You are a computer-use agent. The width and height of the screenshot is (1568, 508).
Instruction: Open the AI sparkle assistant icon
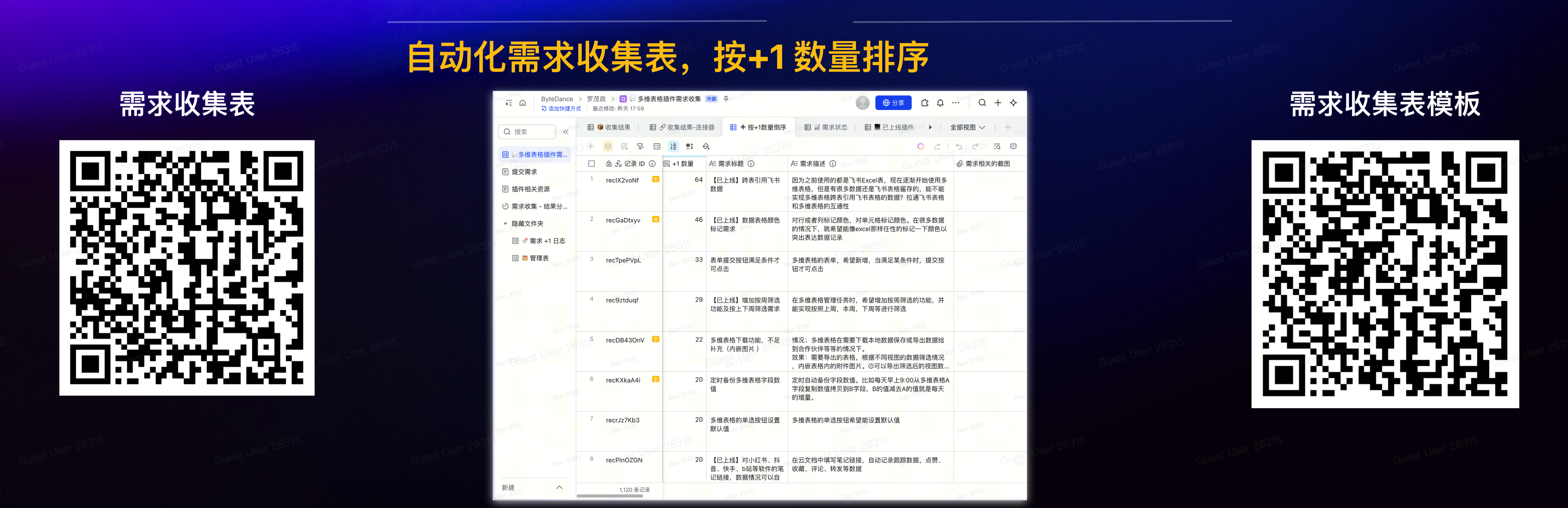[1014, 103]
